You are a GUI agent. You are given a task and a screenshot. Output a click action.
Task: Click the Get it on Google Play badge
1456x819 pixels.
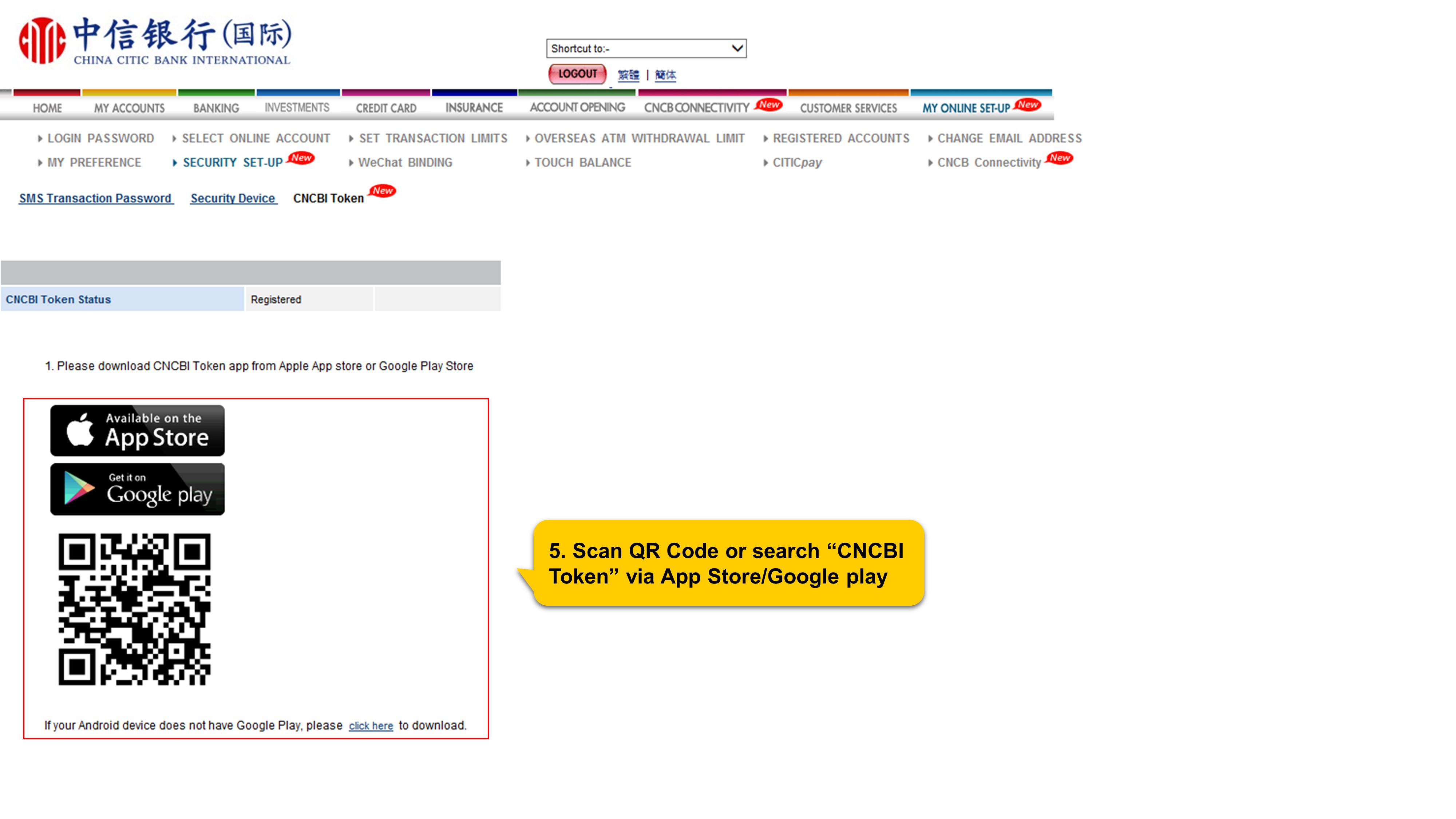coord(137,490)
